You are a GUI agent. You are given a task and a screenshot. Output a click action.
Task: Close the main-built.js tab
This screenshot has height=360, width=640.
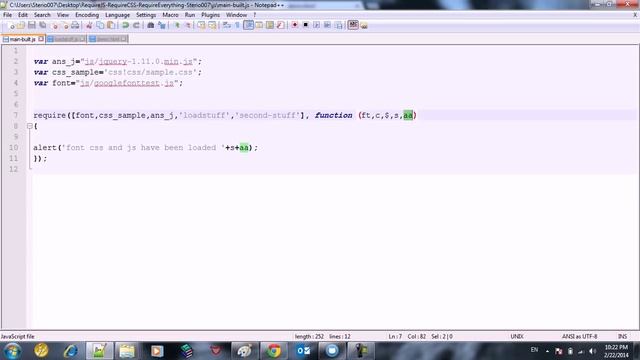[x=41, y=39]
